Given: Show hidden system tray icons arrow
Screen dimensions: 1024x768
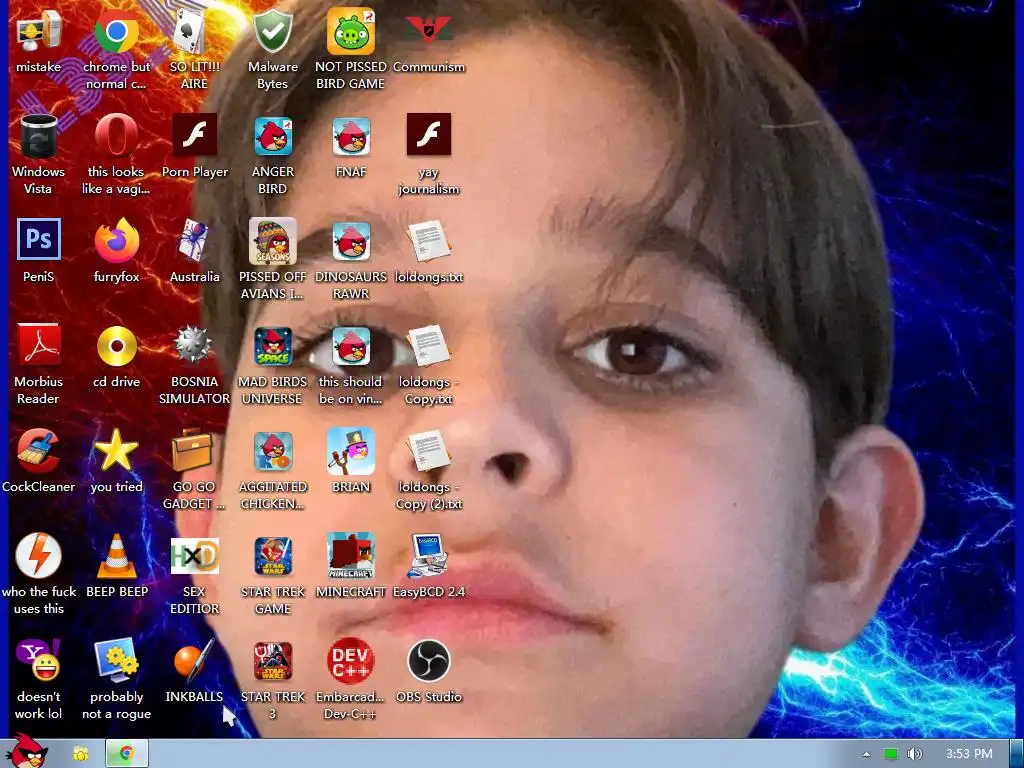Looking at the screenshot, I should click(866, 754).
